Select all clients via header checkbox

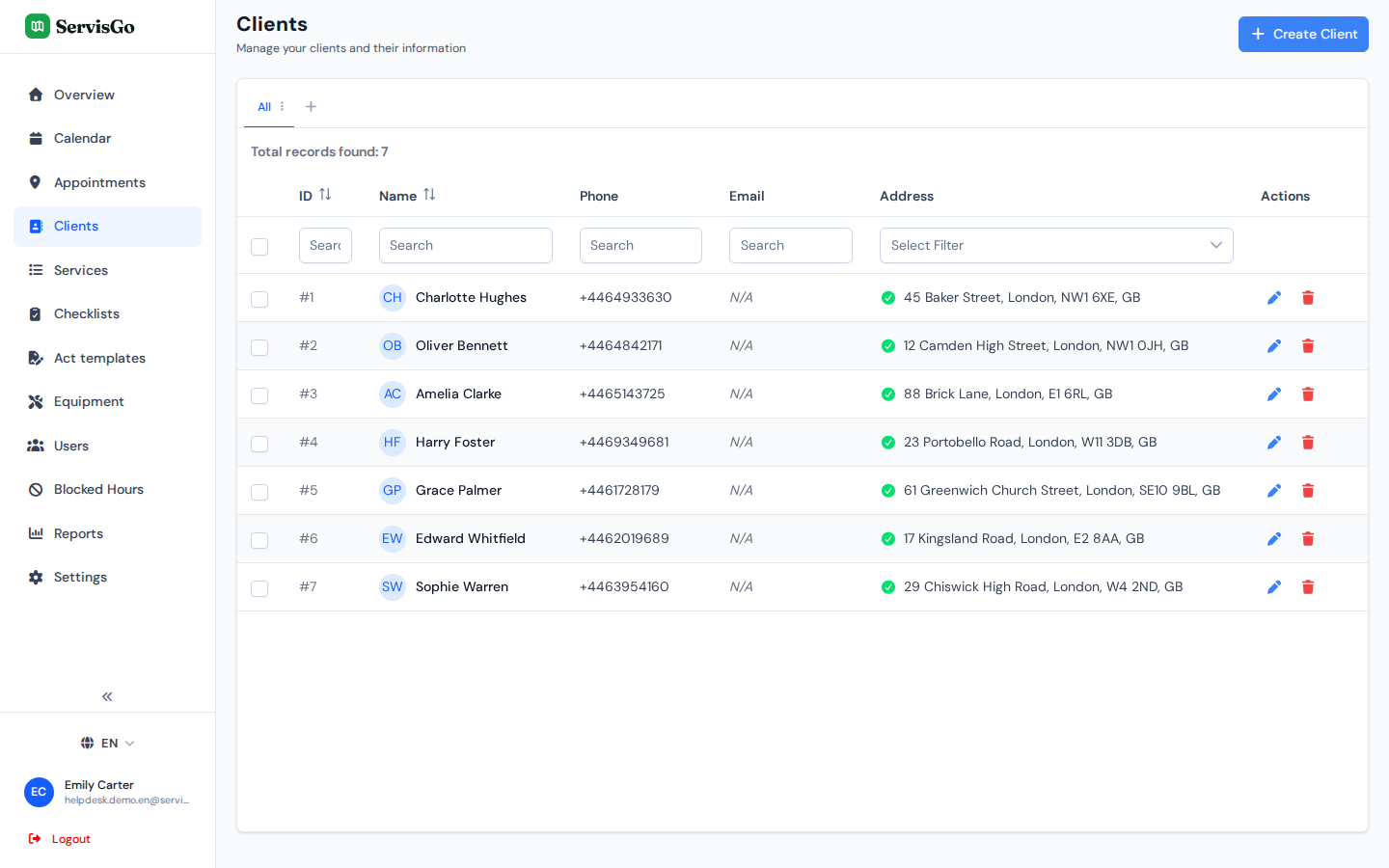click(x=259, y=247)
